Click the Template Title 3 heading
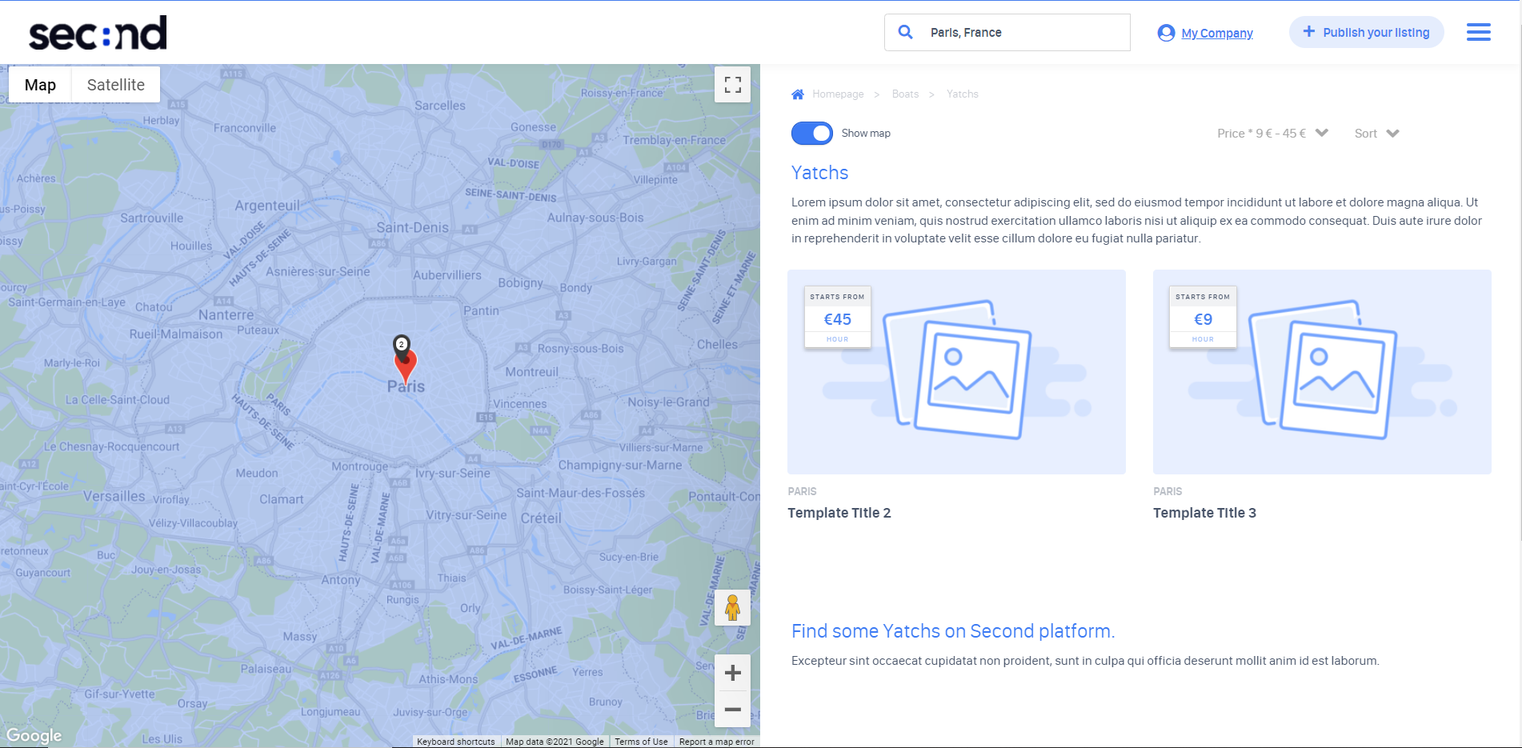Viewport: 1522px width, 748px height. click(1205, 513)
